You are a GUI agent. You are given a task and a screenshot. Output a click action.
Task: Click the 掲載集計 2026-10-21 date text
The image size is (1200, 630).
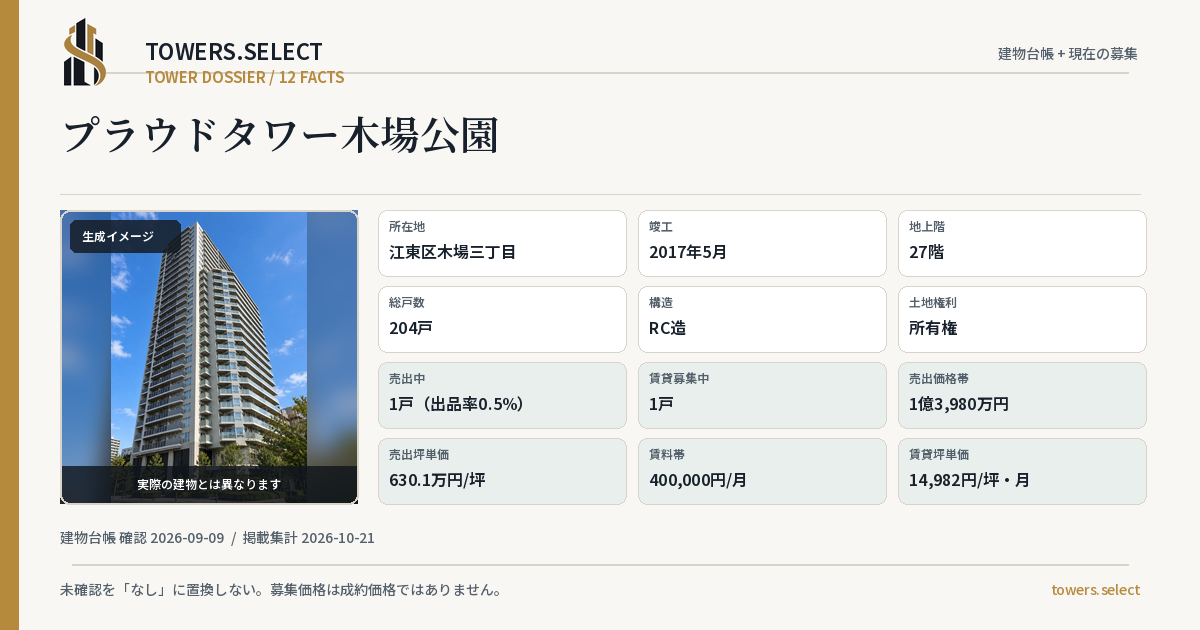(309, 538)
